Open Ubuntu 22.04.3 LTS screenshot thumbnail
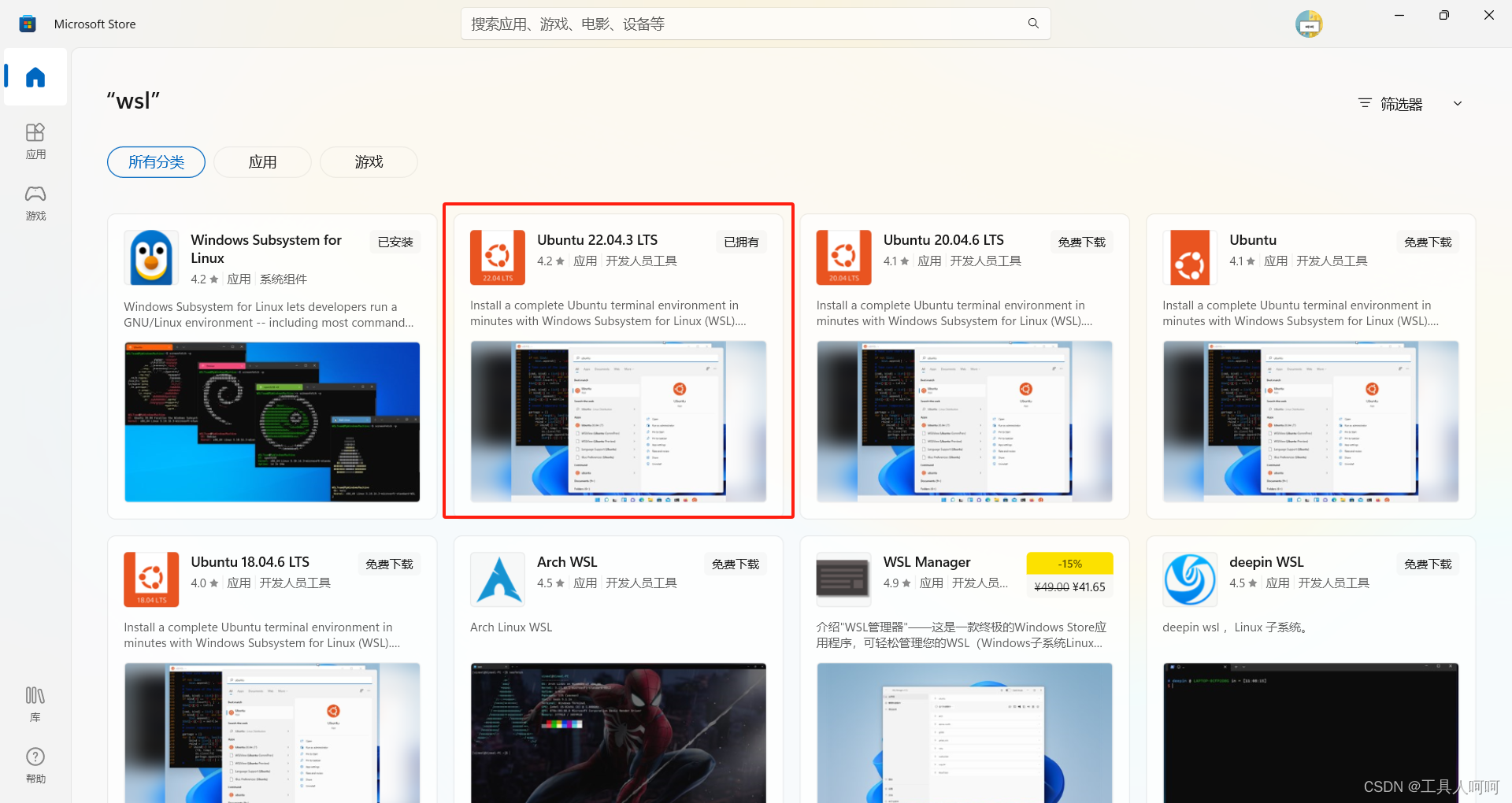 tap(618, 422)
